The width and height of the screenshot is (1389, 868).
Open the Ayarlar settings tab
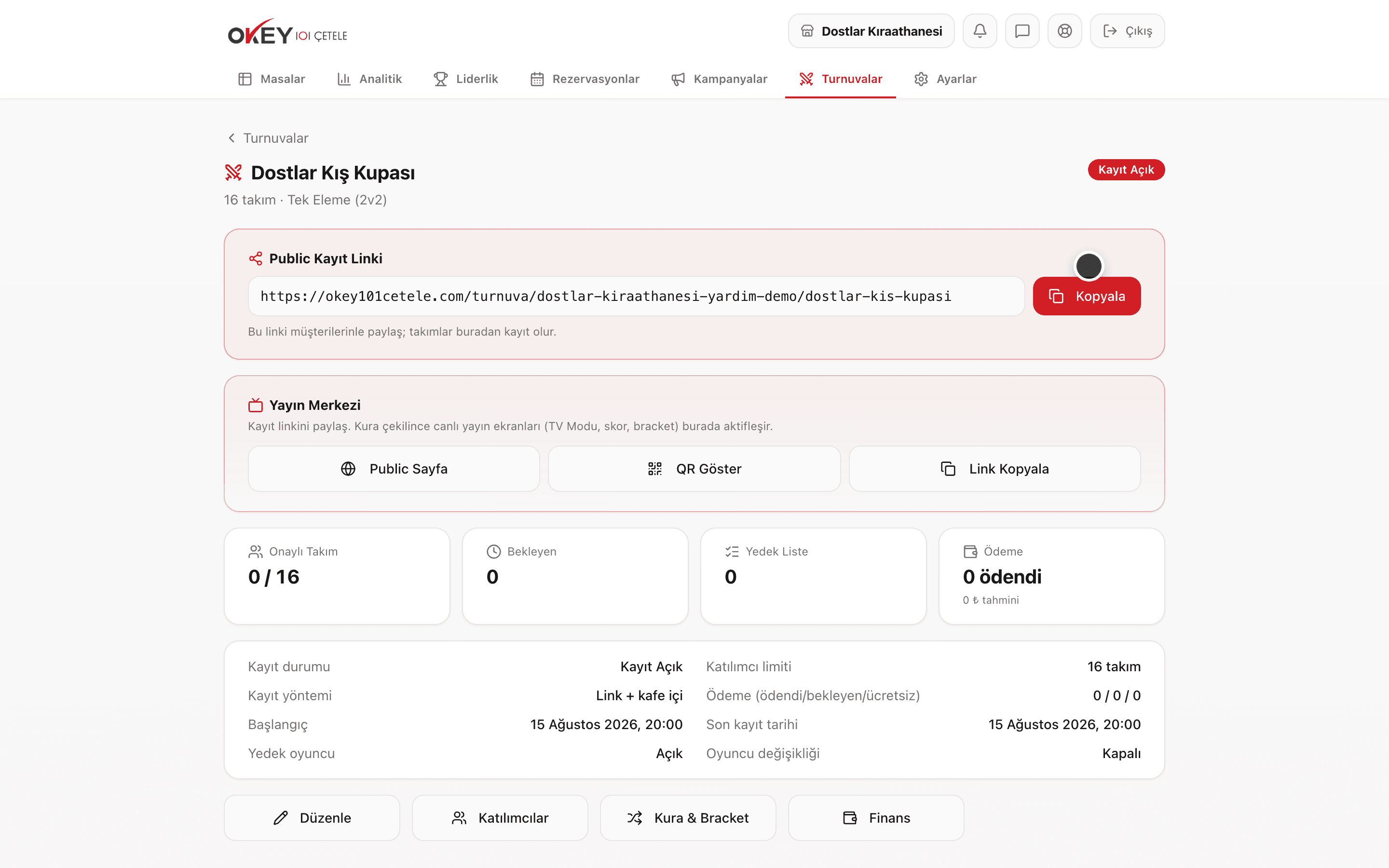pos(945,79)
